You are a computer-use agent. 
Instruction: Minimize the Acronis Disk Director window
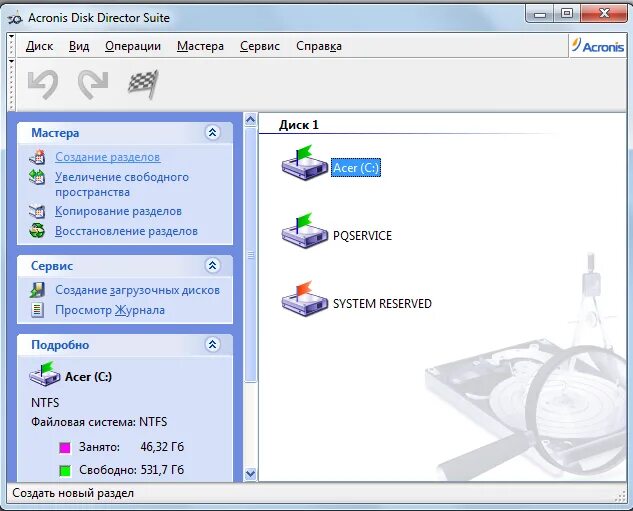point(539,14)
